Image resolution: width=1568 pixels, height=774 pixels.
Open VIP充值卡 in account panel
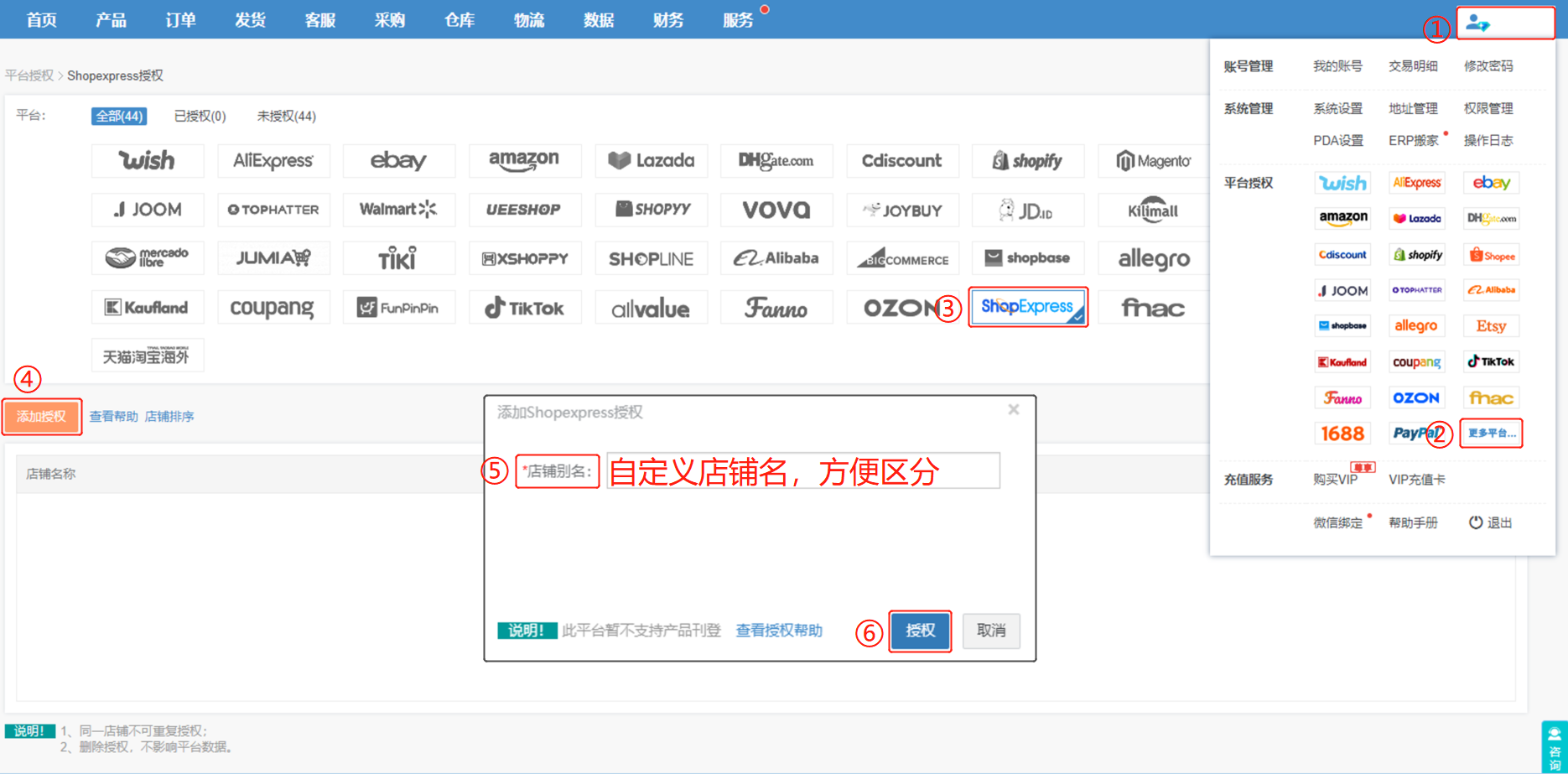tap(1417, 480)
